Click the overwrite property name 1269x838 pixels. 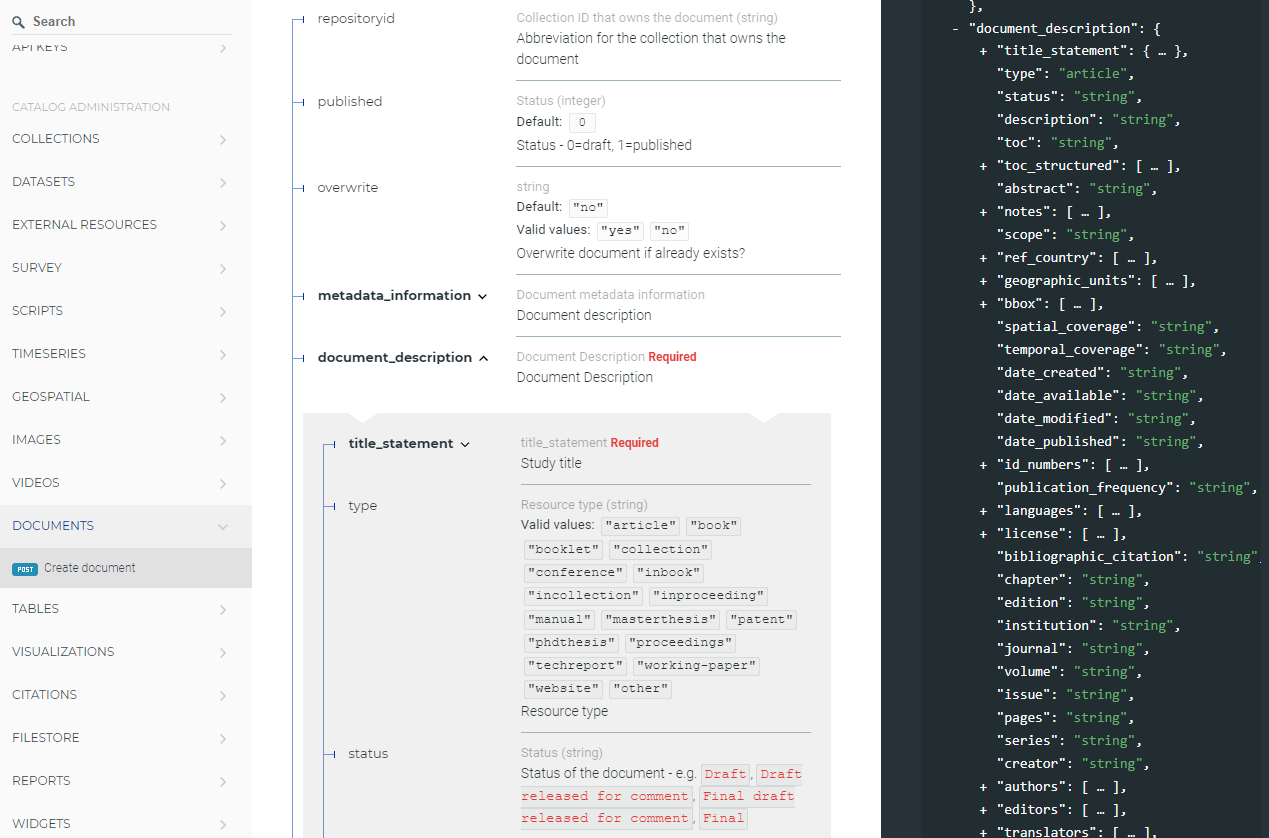(x=348, y=188)
